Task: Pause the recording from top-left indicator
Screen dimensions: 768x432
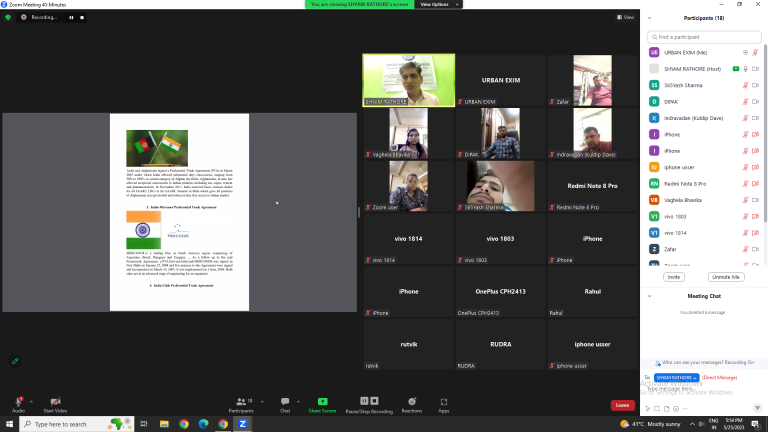Action: (x=71, y=17)
